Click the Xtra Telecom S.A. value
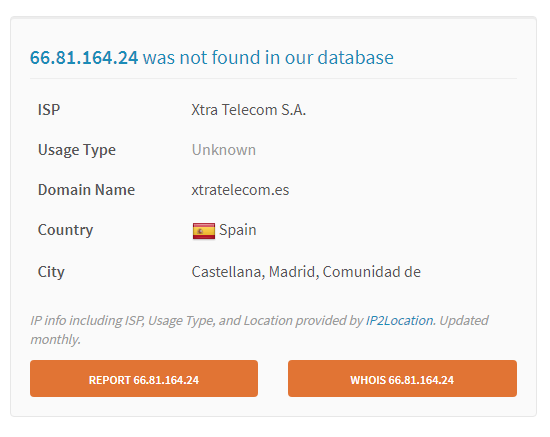Viewport: 550px width, 437px height. (x=248, y=110)
